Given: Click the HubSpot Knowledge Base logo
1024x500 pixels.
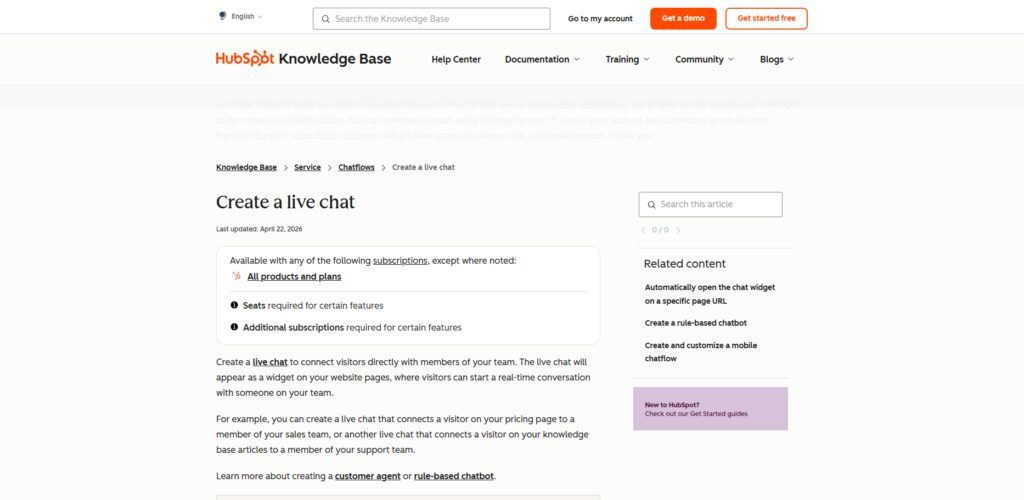Looking at the screenshot, I should [x=304, y=59].
